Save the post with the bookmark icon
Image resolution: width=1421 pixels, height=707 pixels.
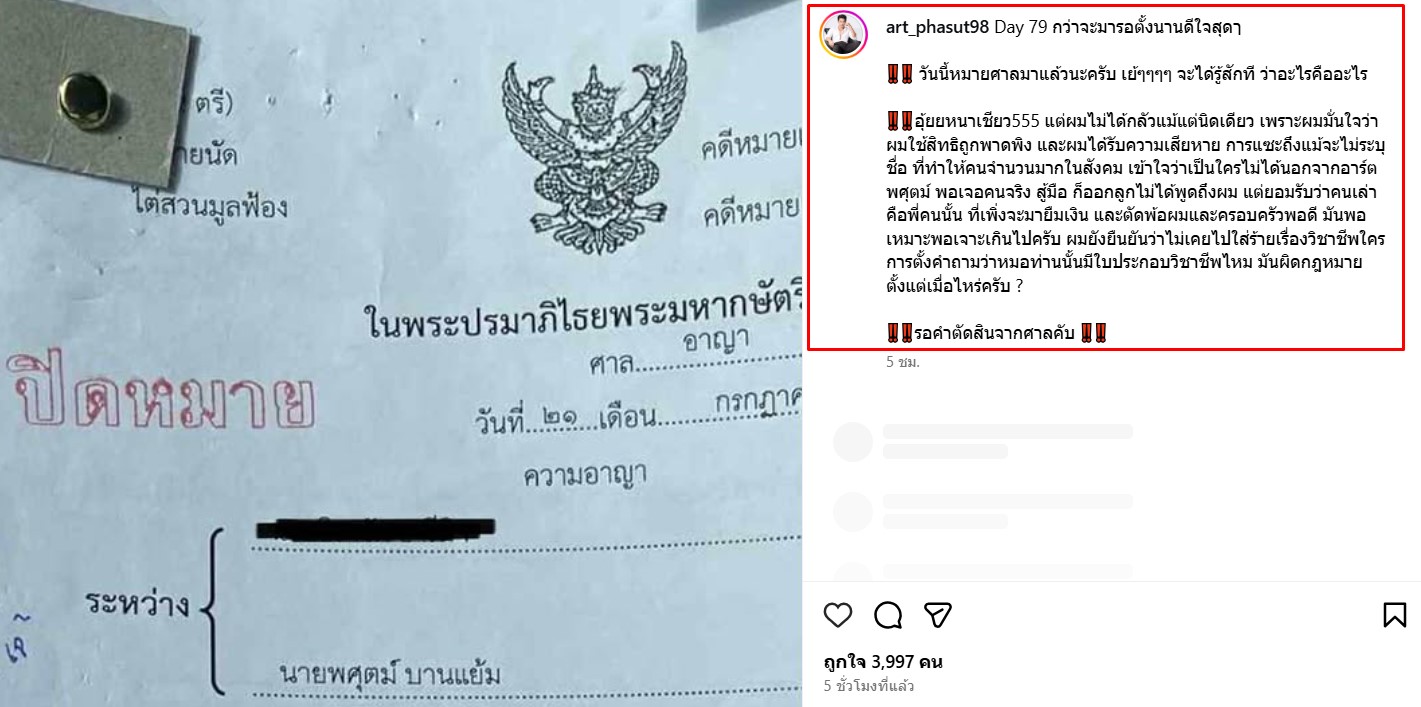point(1394,614)
